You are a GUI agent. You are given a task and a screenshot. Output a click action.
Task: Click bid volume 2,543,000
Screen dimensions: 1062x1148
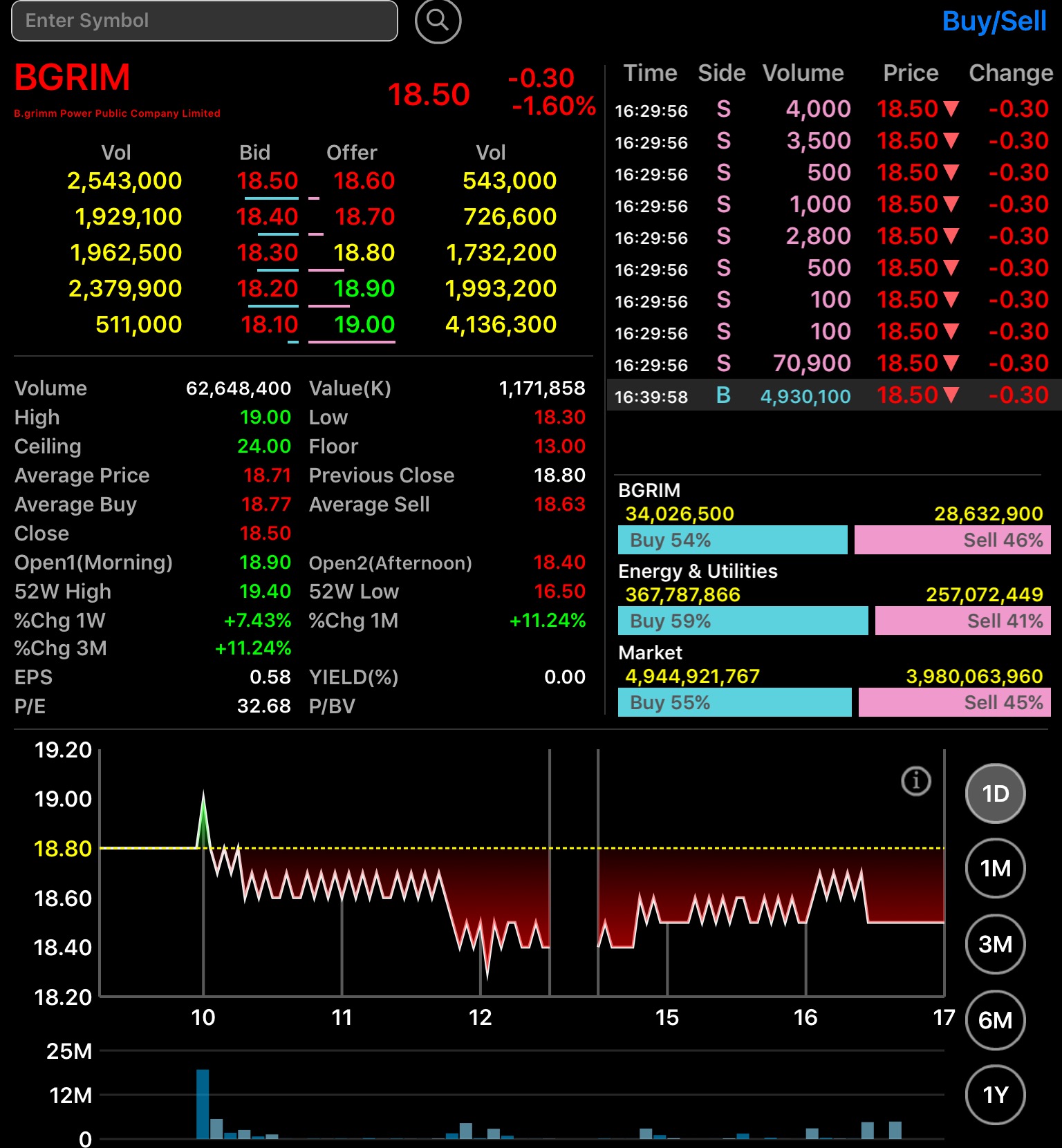click(x=124, y=181)
